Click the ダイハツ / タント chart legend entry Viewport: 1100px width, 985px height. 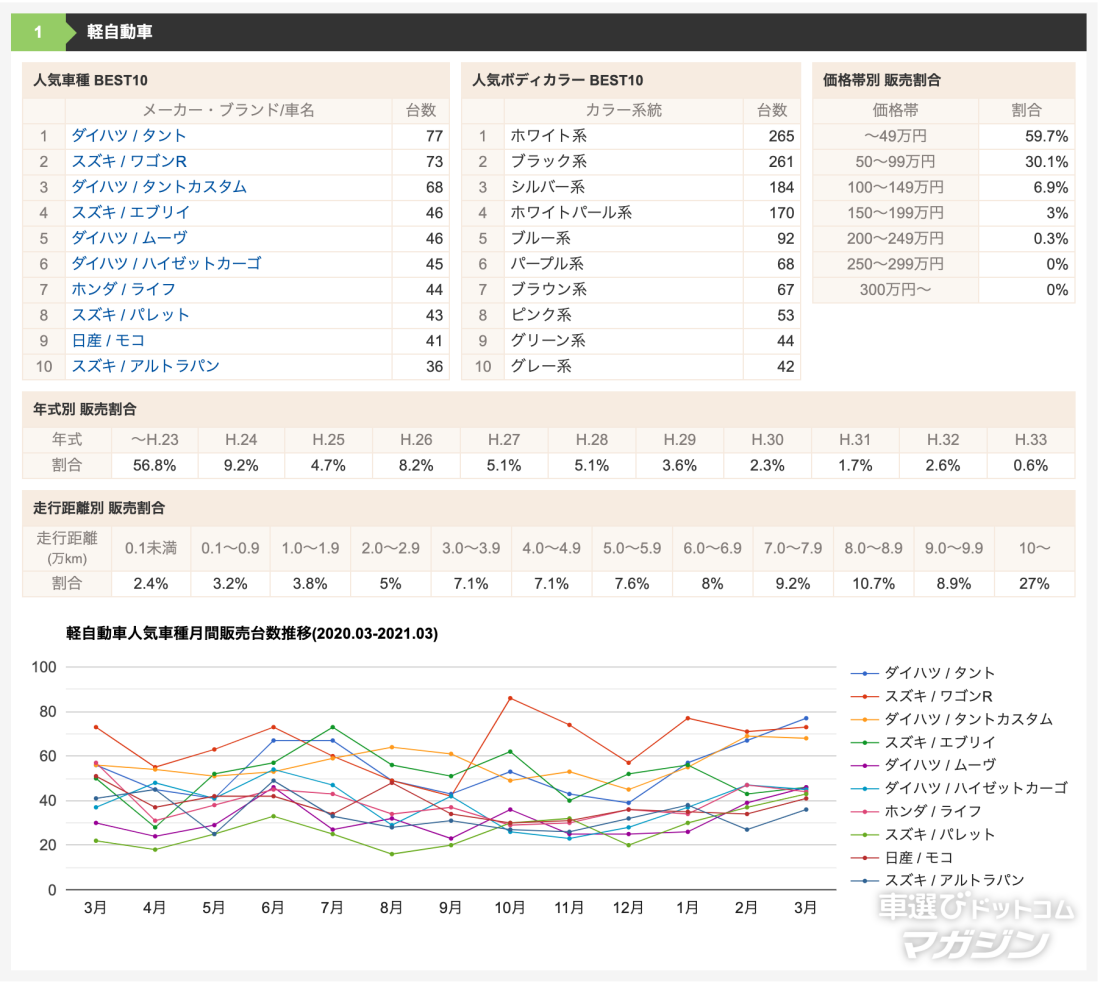923,673
